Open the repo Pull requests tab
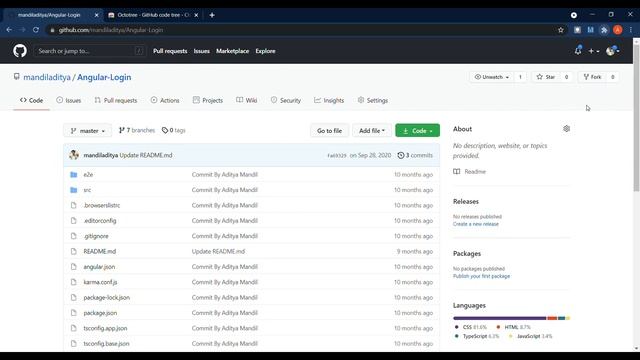 pyautogui.click(x=116, y=100)
